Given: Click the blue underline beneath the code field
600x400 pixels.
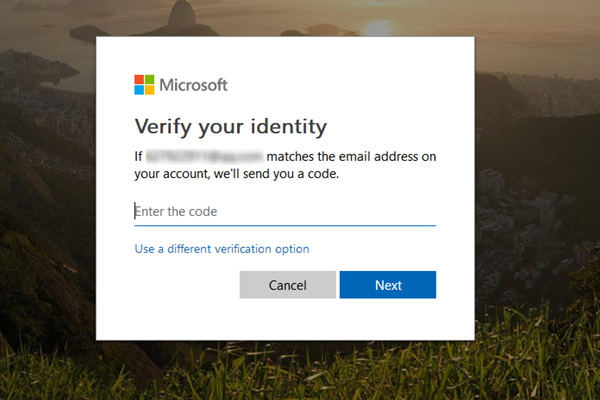Looking at the screenshot, I should 285,225.
